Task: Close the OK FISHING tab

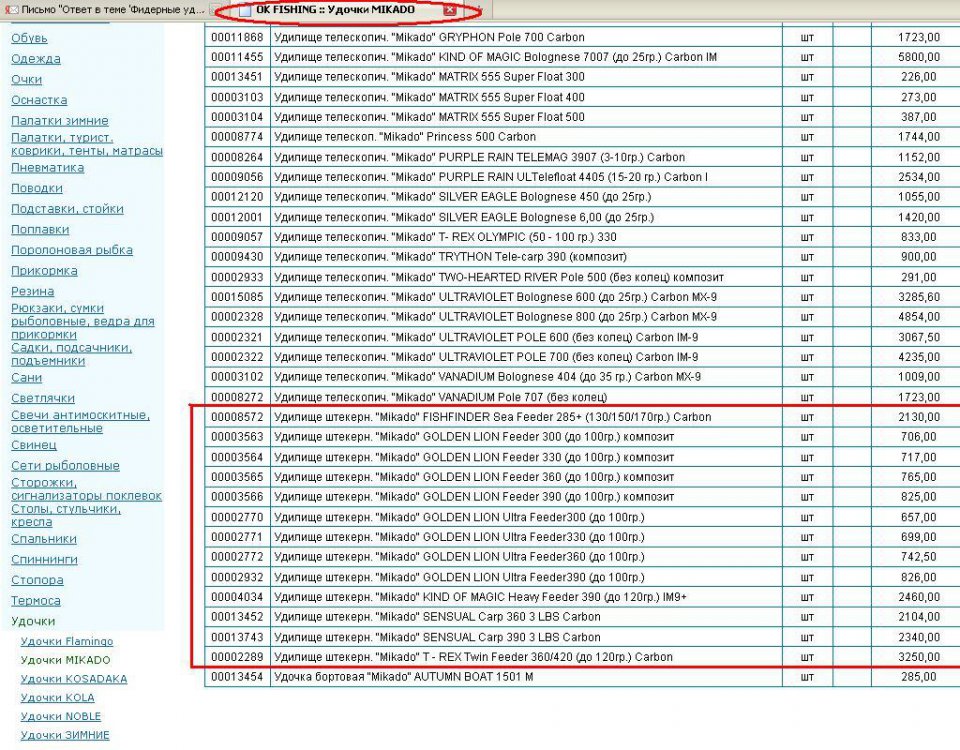Action: point(449,10)
